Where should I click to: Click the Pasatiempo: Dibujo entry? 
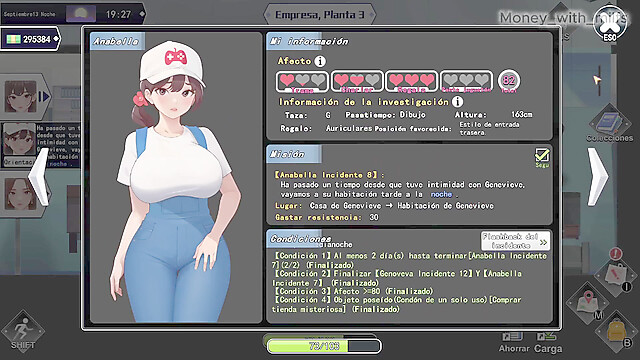(x=386, y=115)
